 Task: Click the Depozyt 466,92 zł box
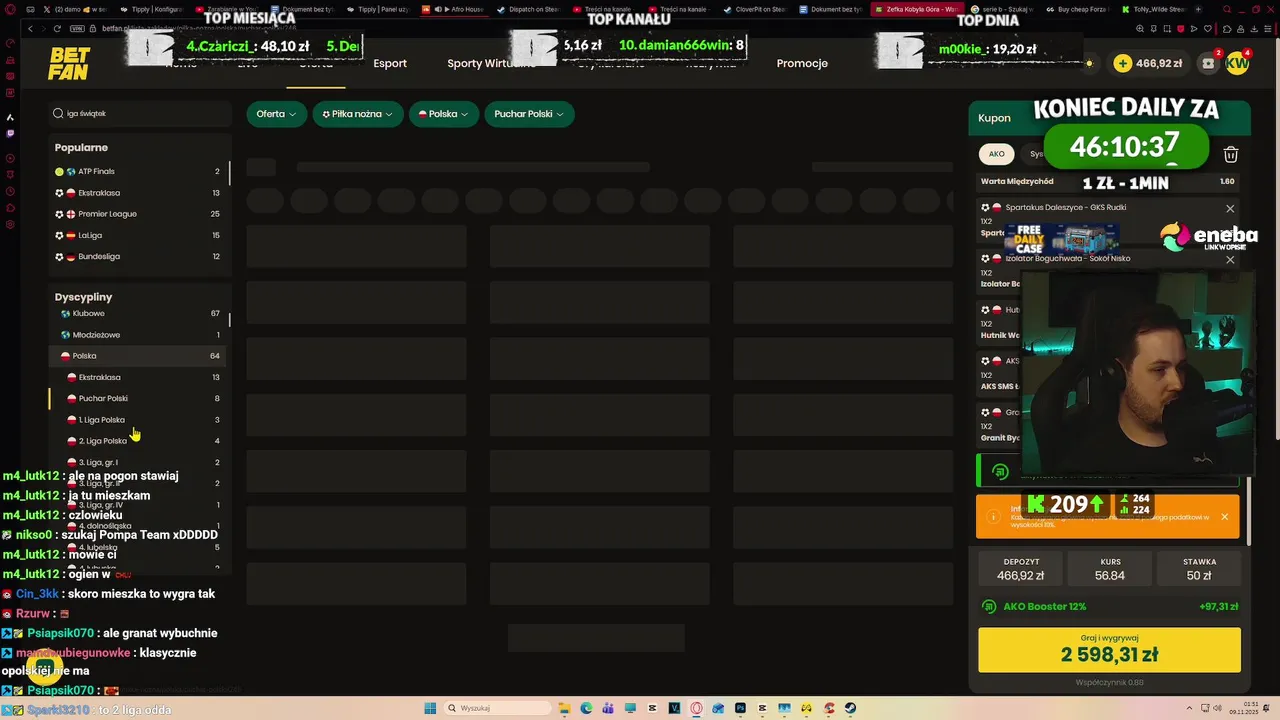tap(1020, 569)
